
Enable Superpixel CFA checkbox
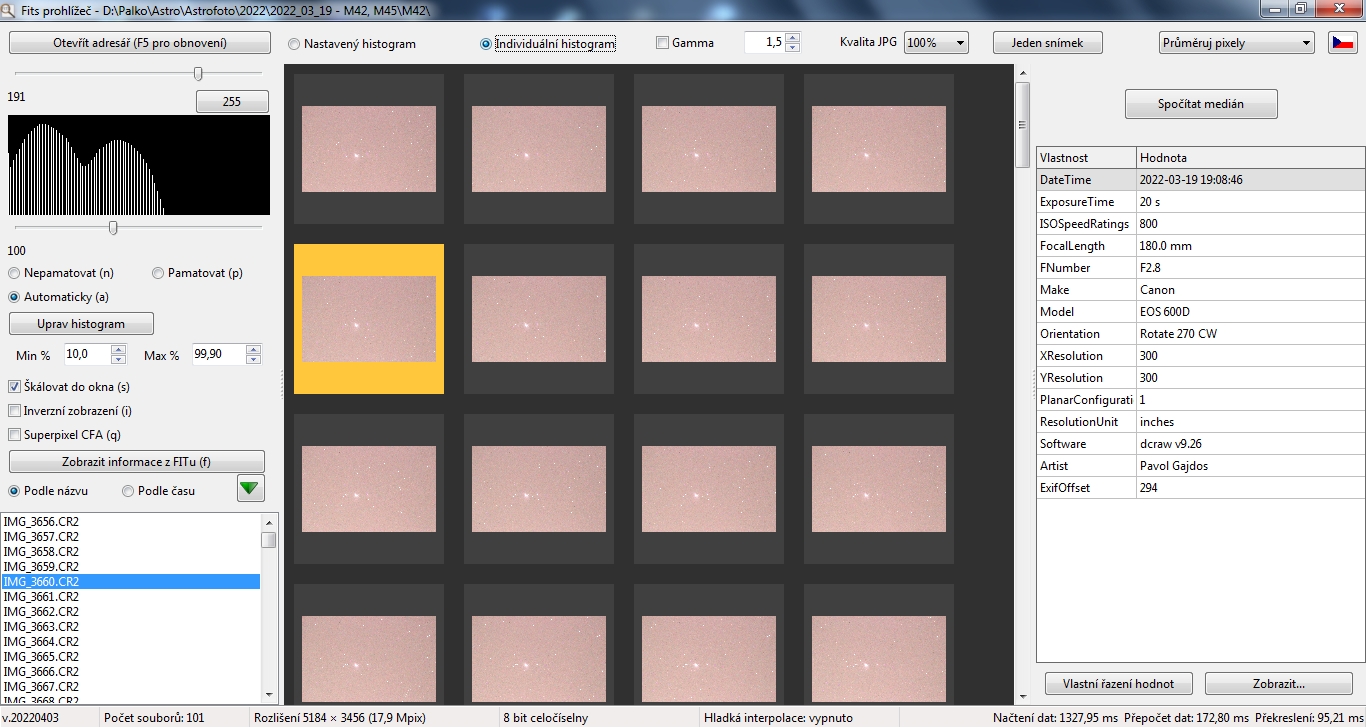click(15, 435)
